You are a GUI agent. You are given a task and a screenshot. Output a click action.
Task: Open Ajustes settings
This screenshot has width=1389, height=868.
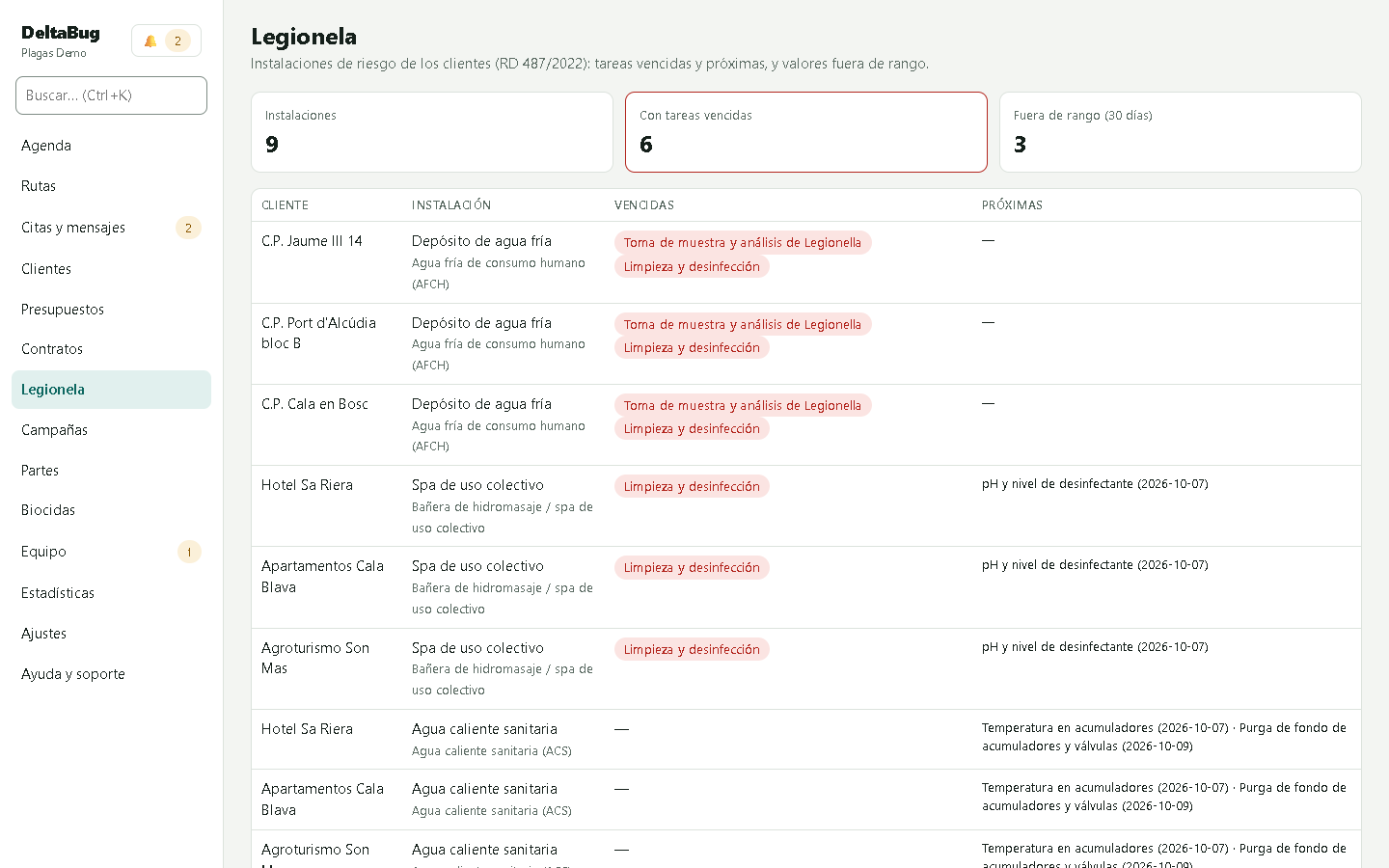click(x=111, y=634)
